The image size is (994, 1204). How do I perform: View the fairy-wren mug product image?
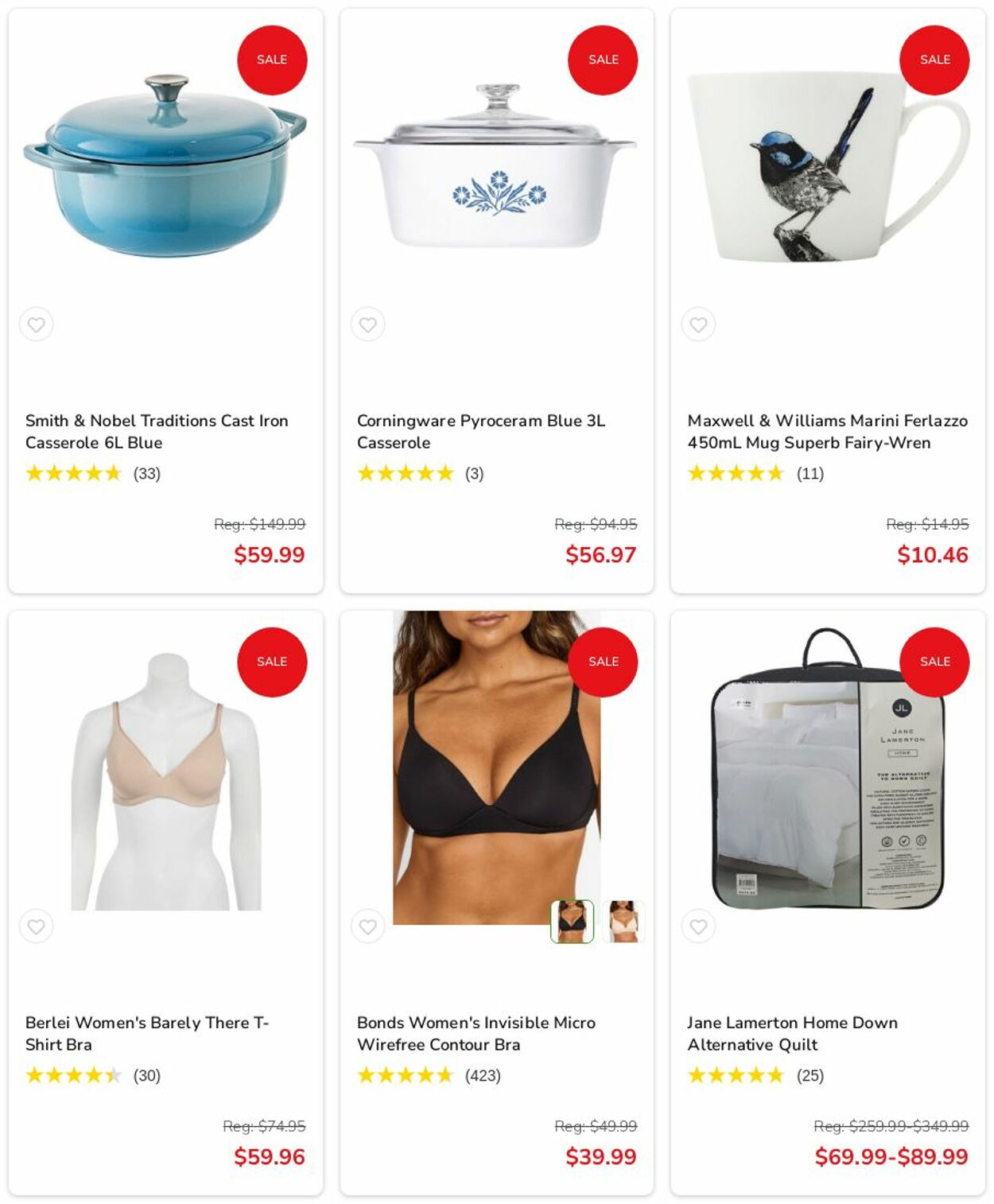coord(828,167)
